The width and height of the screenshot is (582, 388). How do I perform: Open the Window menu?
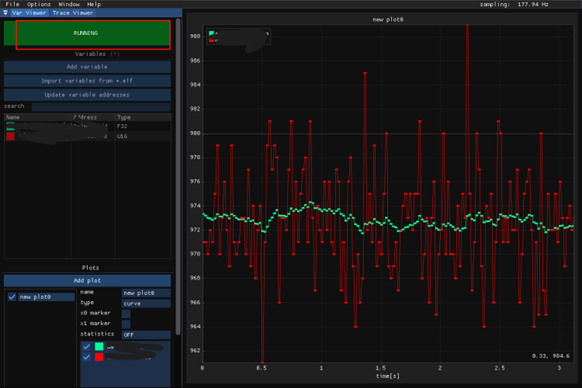69,4
